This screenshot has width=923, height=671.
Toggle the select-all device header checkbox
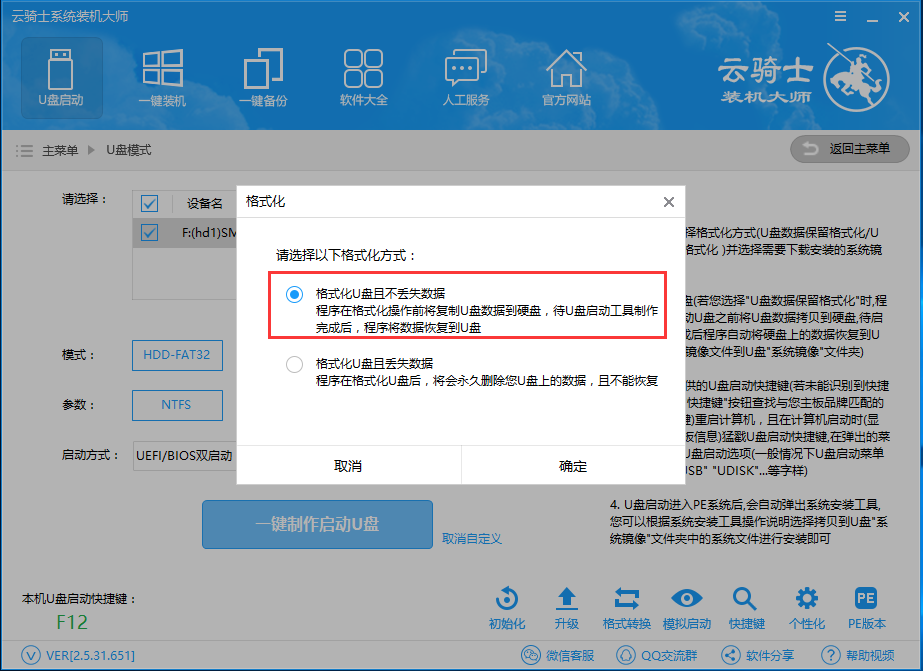coord(150,204)
